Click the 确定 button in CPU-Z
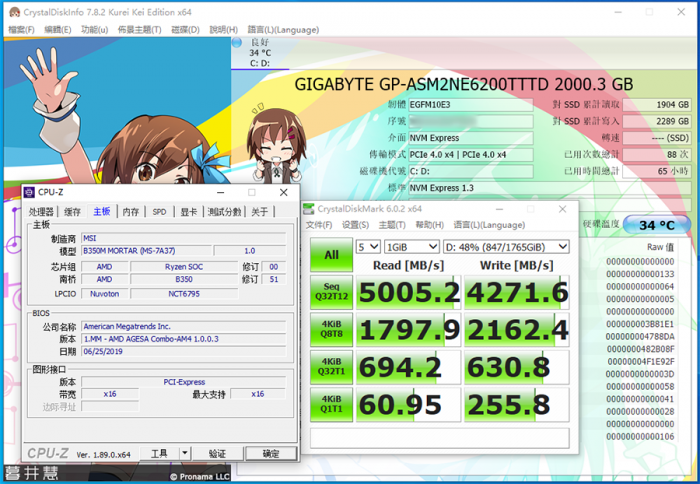This screenshot has width=700, height=484. coord(270,453)
